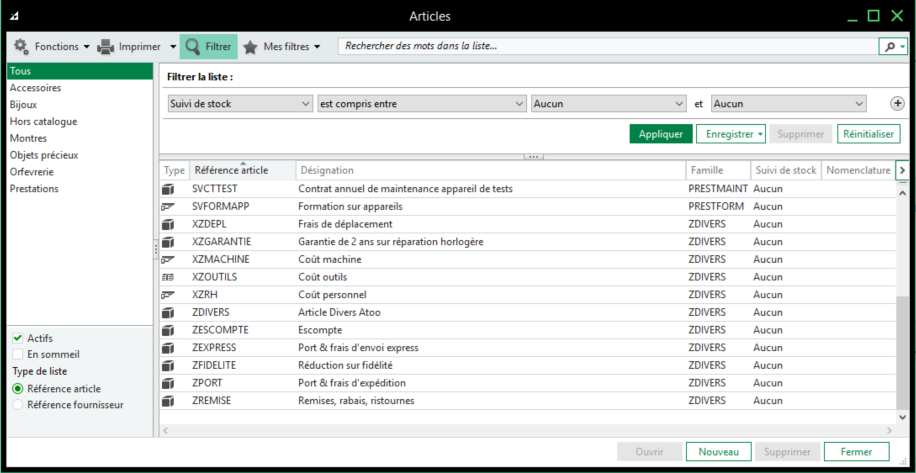
Task: Select the Montres category in sidebar
Action: 28,139
